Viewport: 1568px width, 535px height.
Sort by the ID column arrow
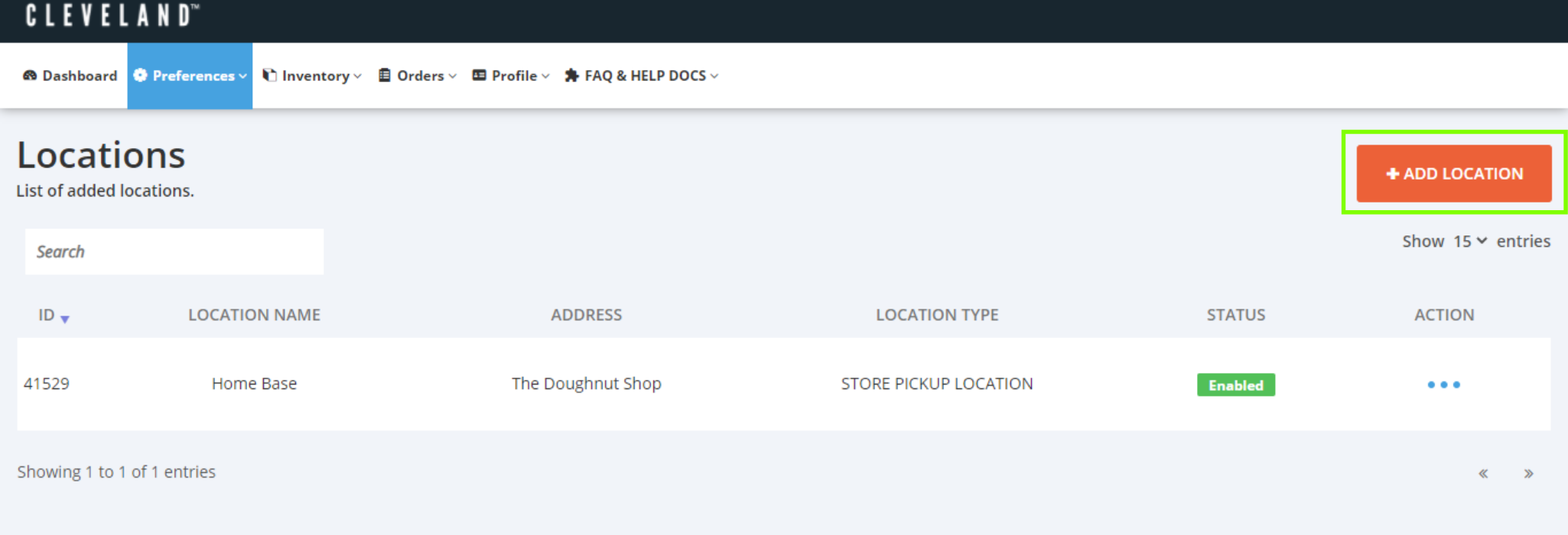(x=65, y=319)
